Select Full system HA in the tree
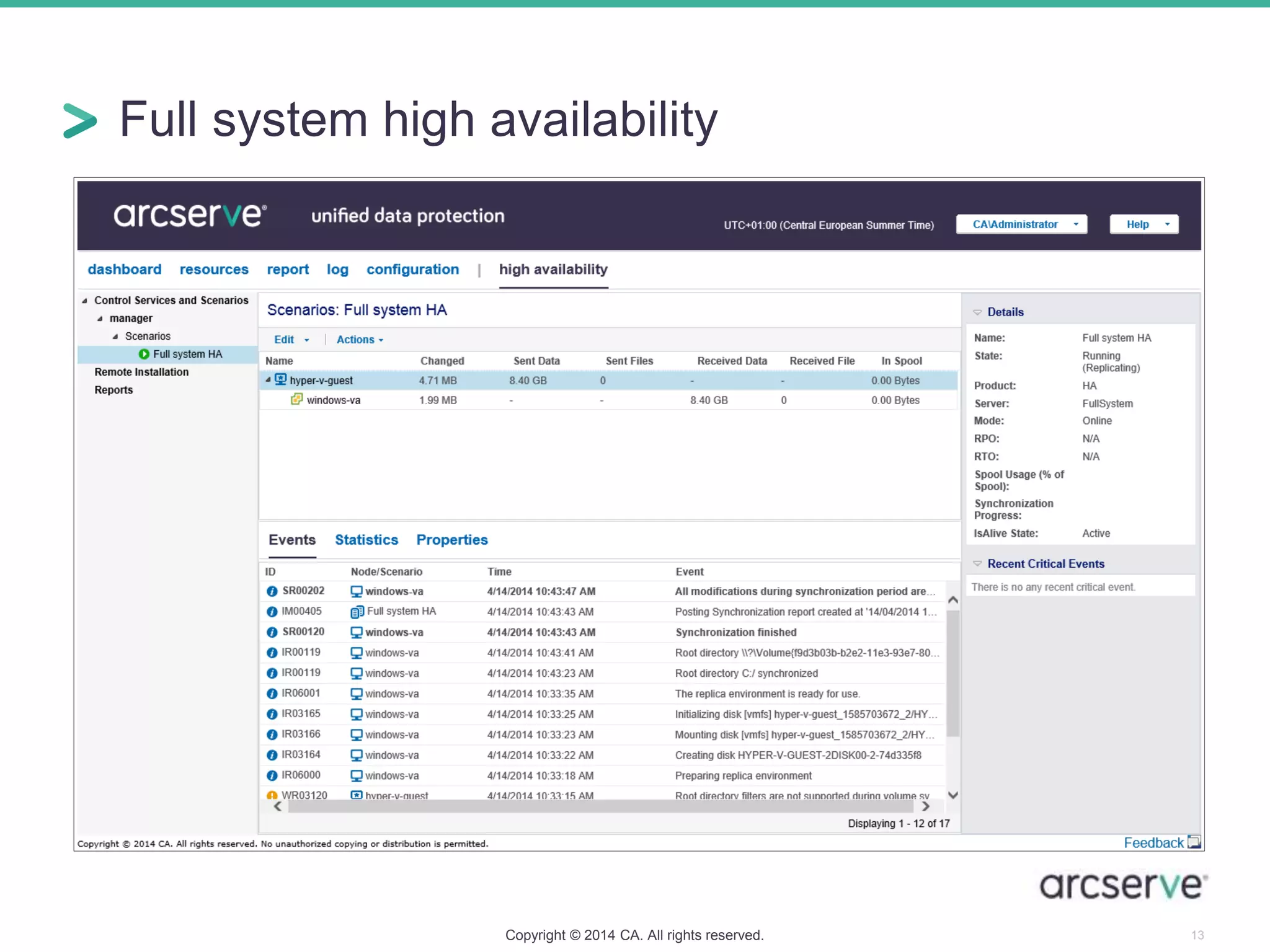 click(x=187, y=354)
